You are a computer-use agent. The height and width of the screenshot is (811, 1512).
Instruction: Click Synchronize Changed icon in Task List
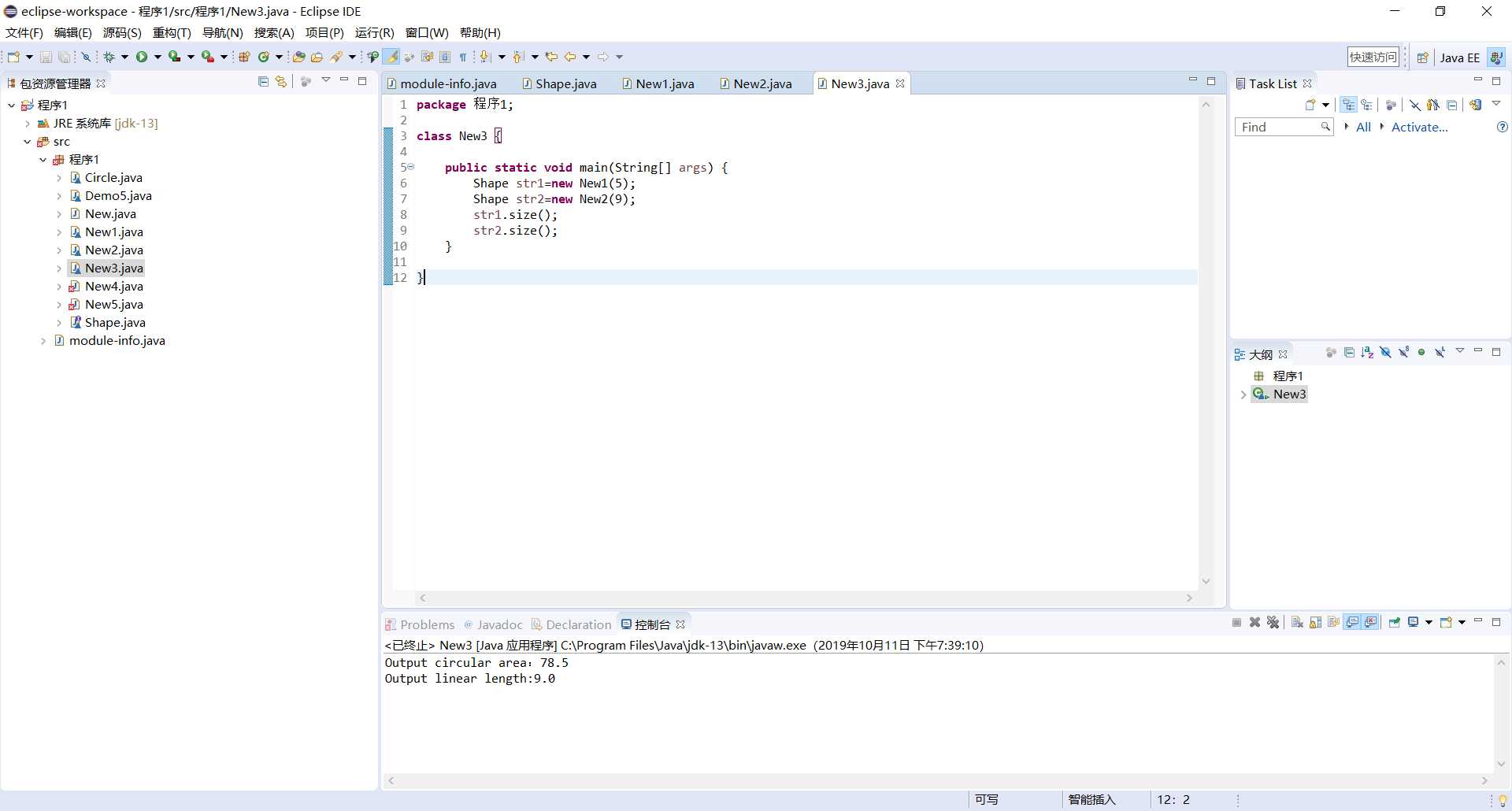(1476, 105)
